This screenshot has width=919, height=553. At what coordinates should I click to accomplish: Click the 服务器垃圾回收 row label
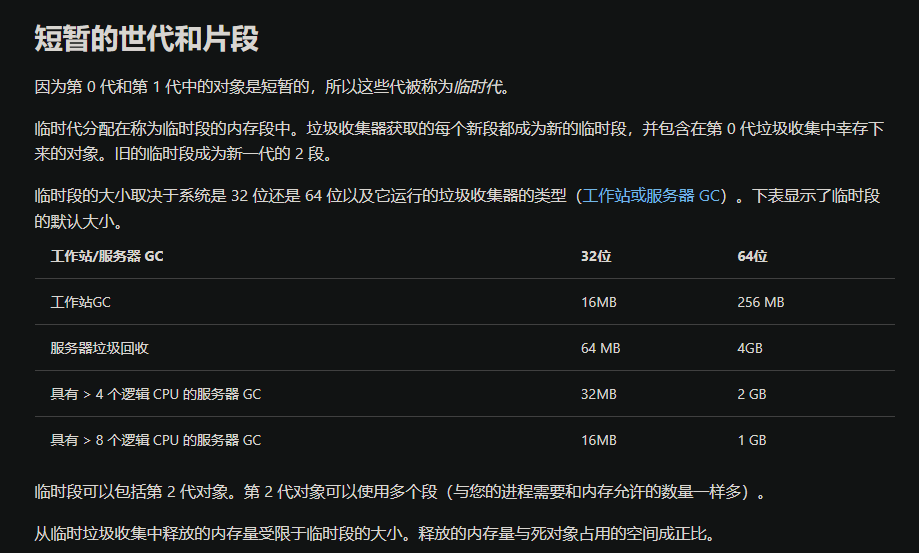(100, 348)
